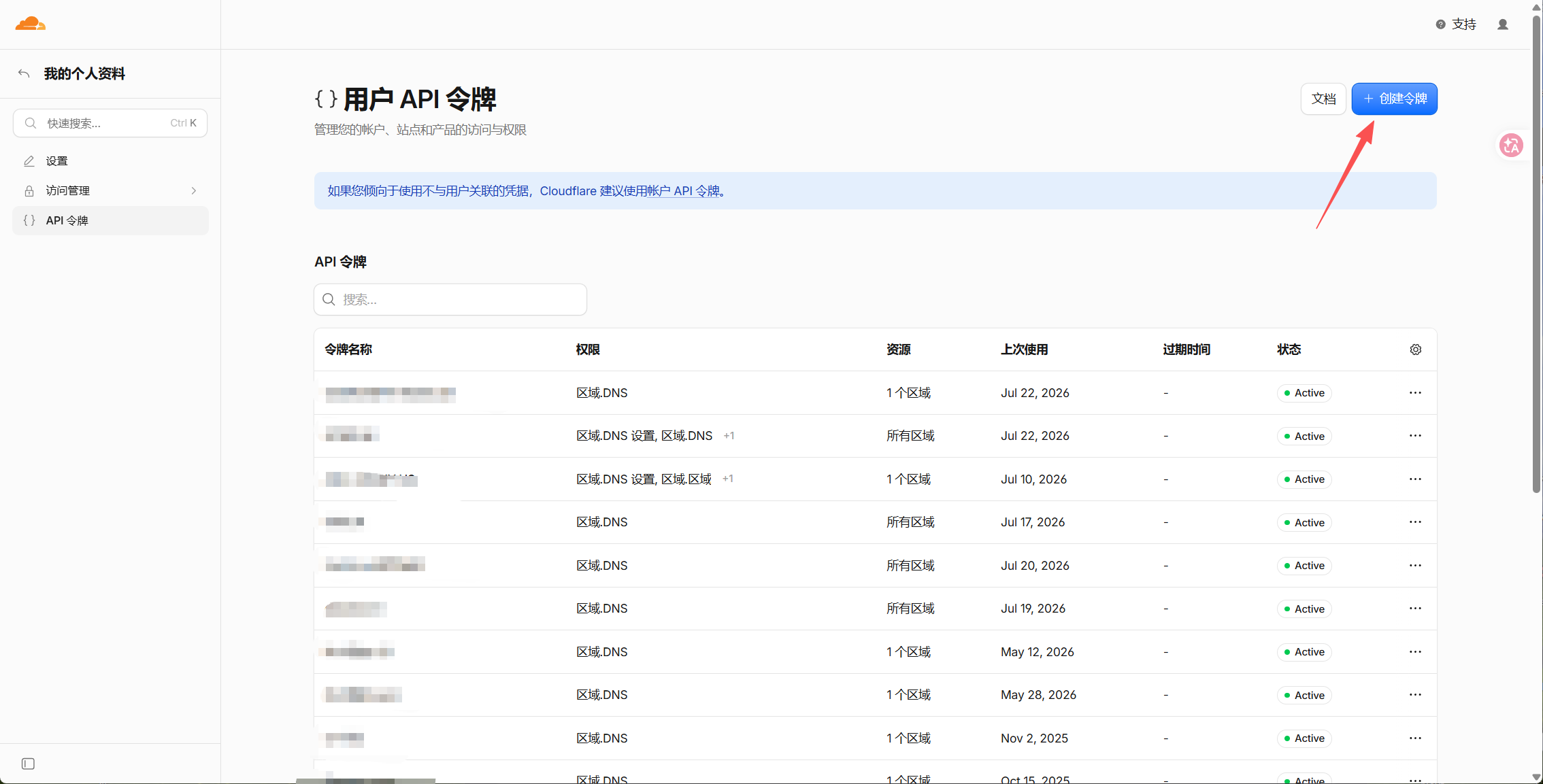Image resolution: width=1543 pixels, height=784 pixels.
Task: Click the back arrow beside 我的个人资料
Action: (x=24, y=73)
